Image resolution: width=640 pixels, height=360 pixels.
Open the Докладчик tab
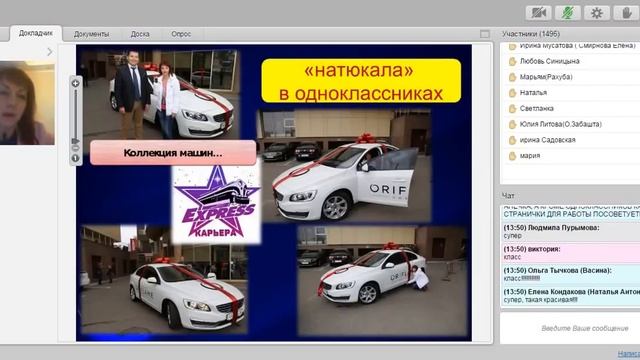click(x=36, y=33)
